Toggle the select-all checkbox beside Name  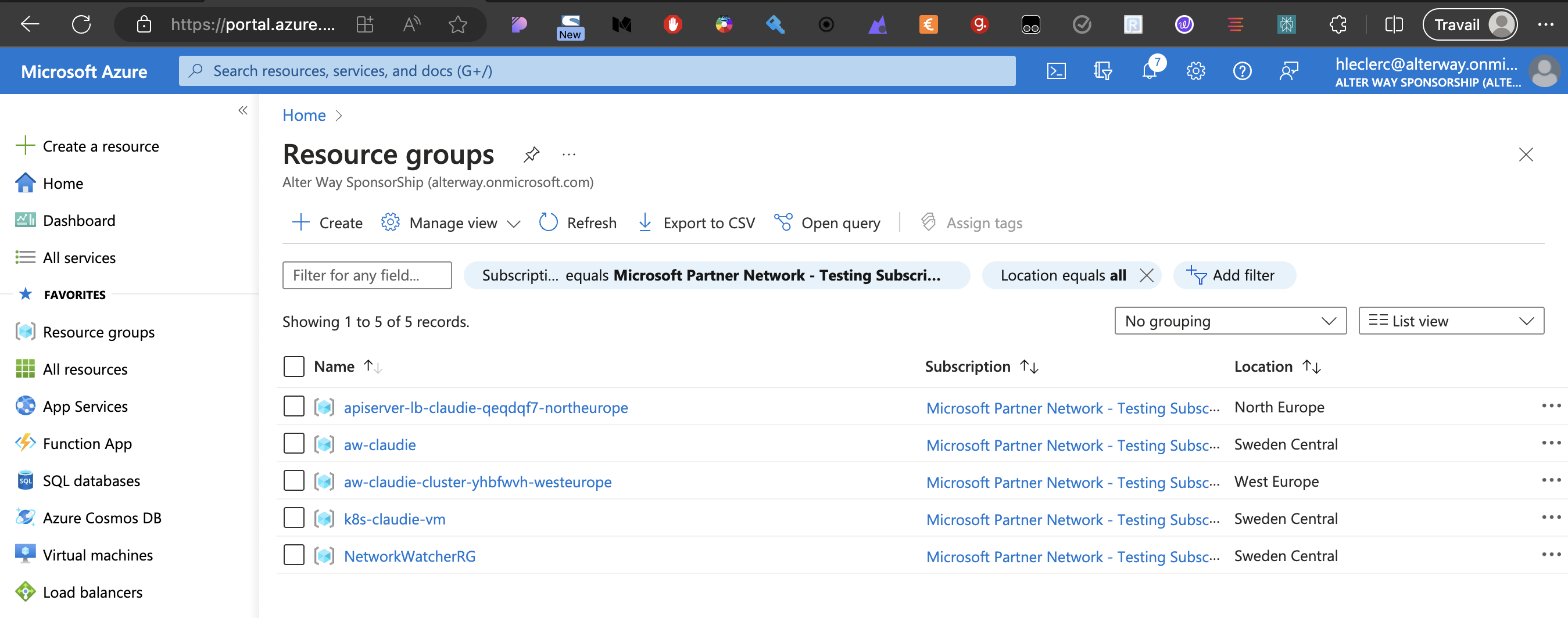tap(294, 366)
